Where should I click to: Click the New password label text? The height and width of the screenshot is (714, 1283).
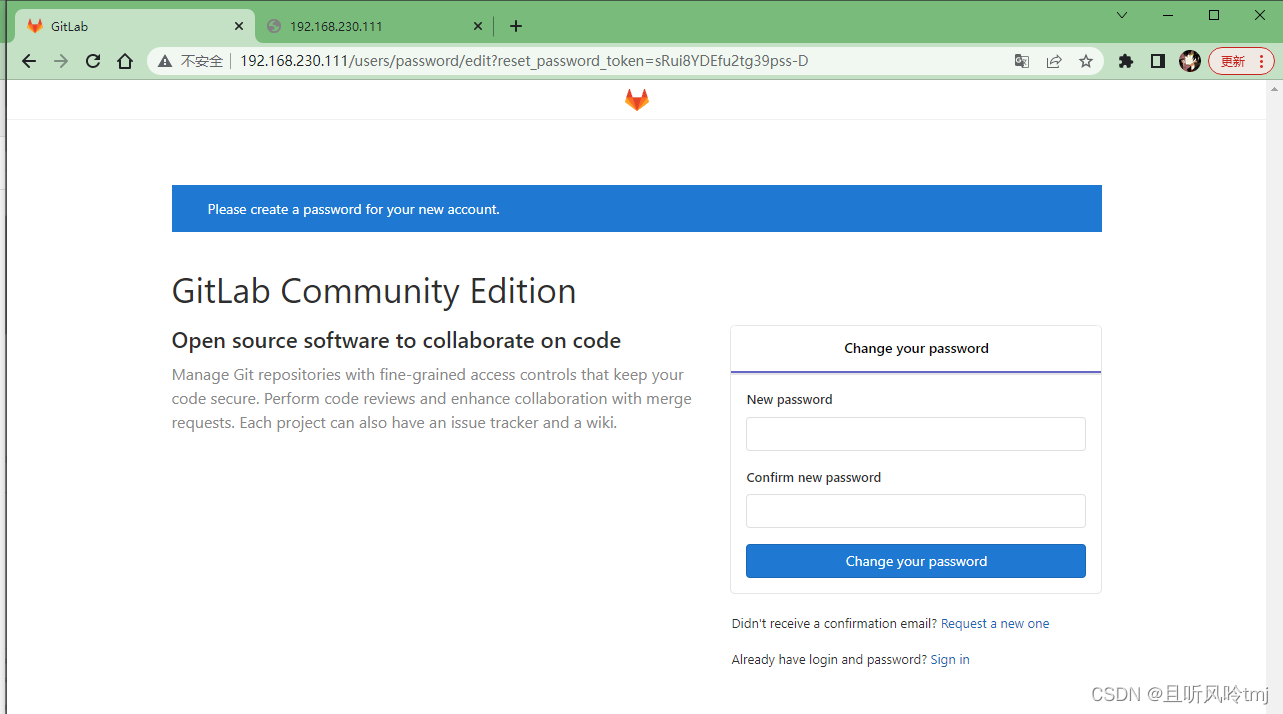[x=789, y=400]
